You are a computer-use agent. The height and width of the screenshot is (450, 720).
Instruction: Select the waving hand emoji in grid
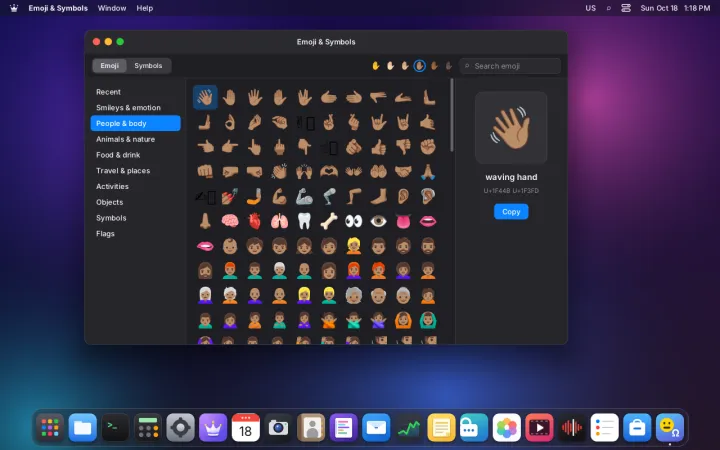pyautogui.click(x=205, y=97)
